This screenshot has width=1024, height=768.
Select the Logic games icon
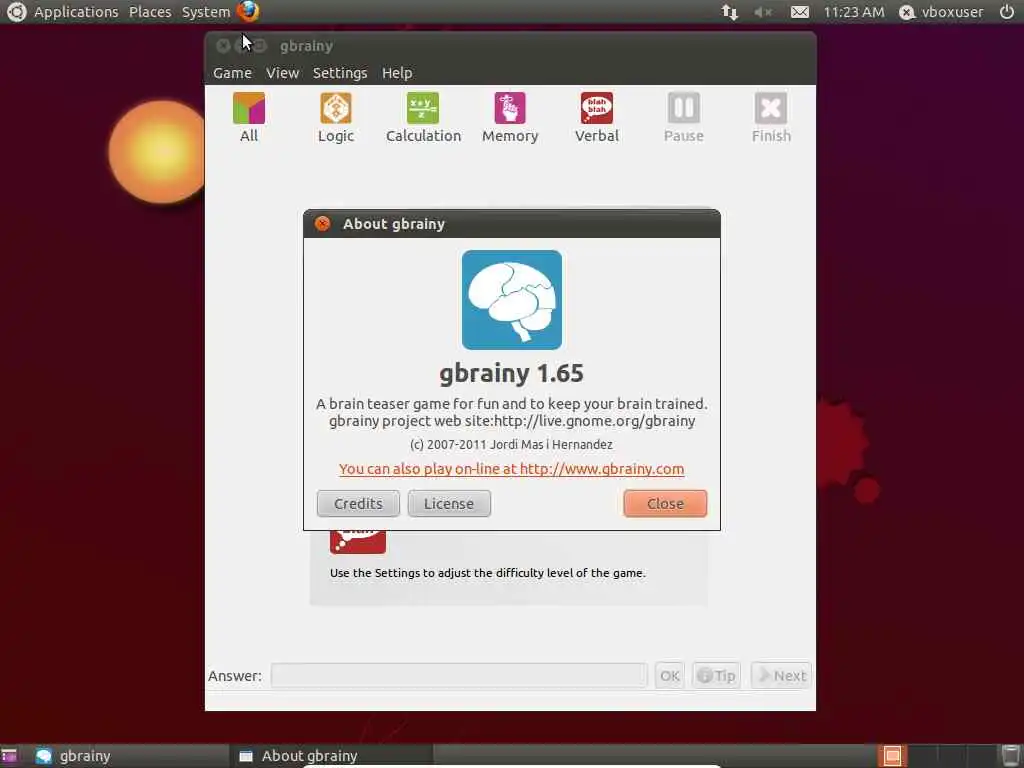(x=336, y=118)
